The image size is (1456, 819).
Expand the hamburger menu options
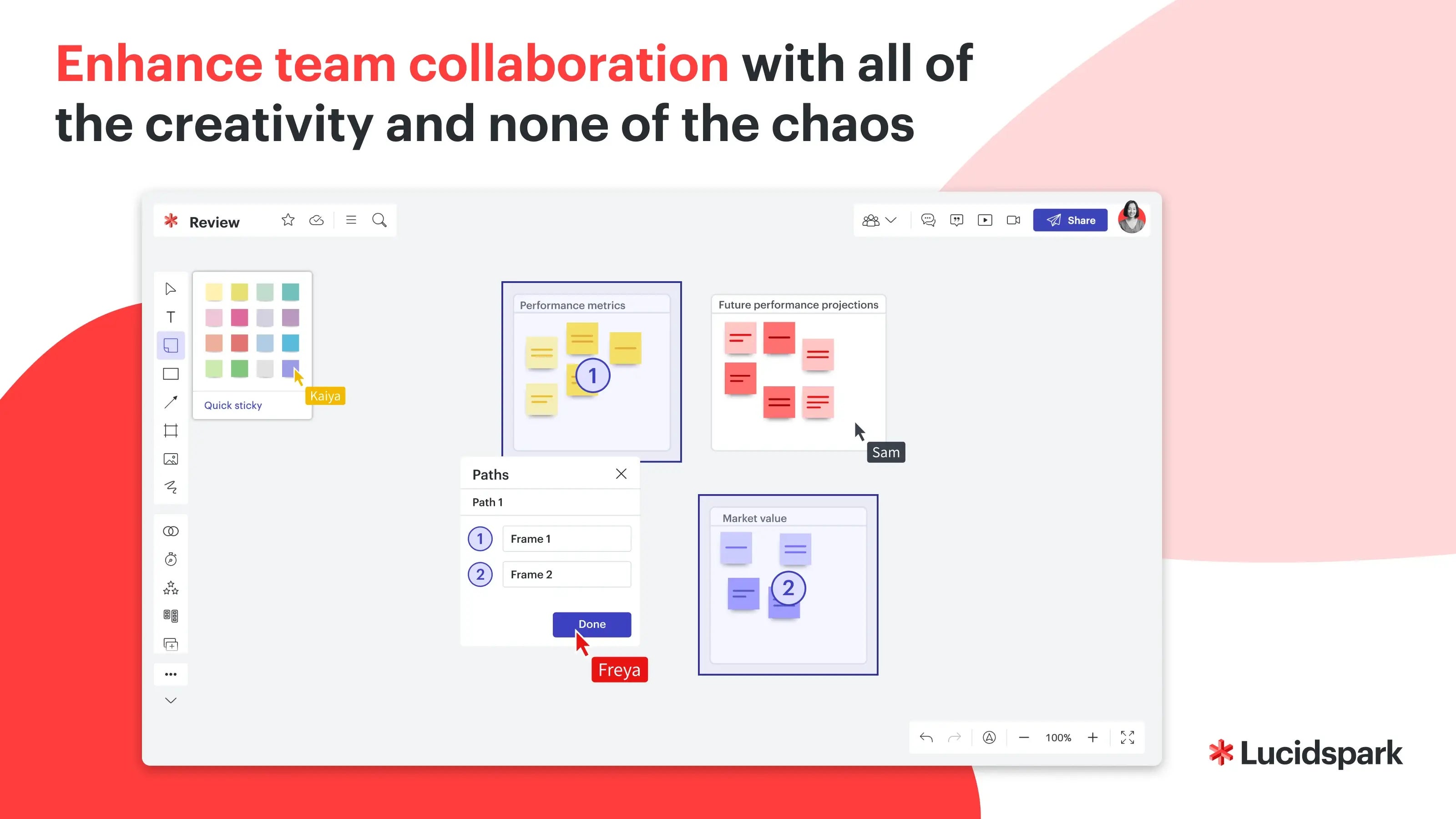coord(351,220)
